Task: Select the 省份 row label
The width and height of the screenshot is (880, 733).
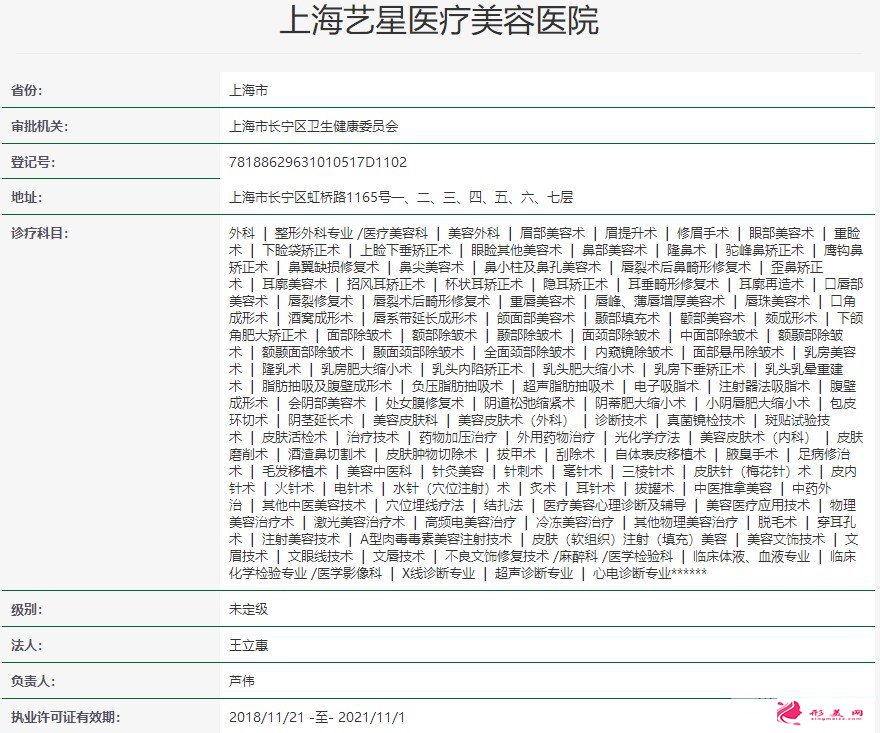Action: pos(28,89)
